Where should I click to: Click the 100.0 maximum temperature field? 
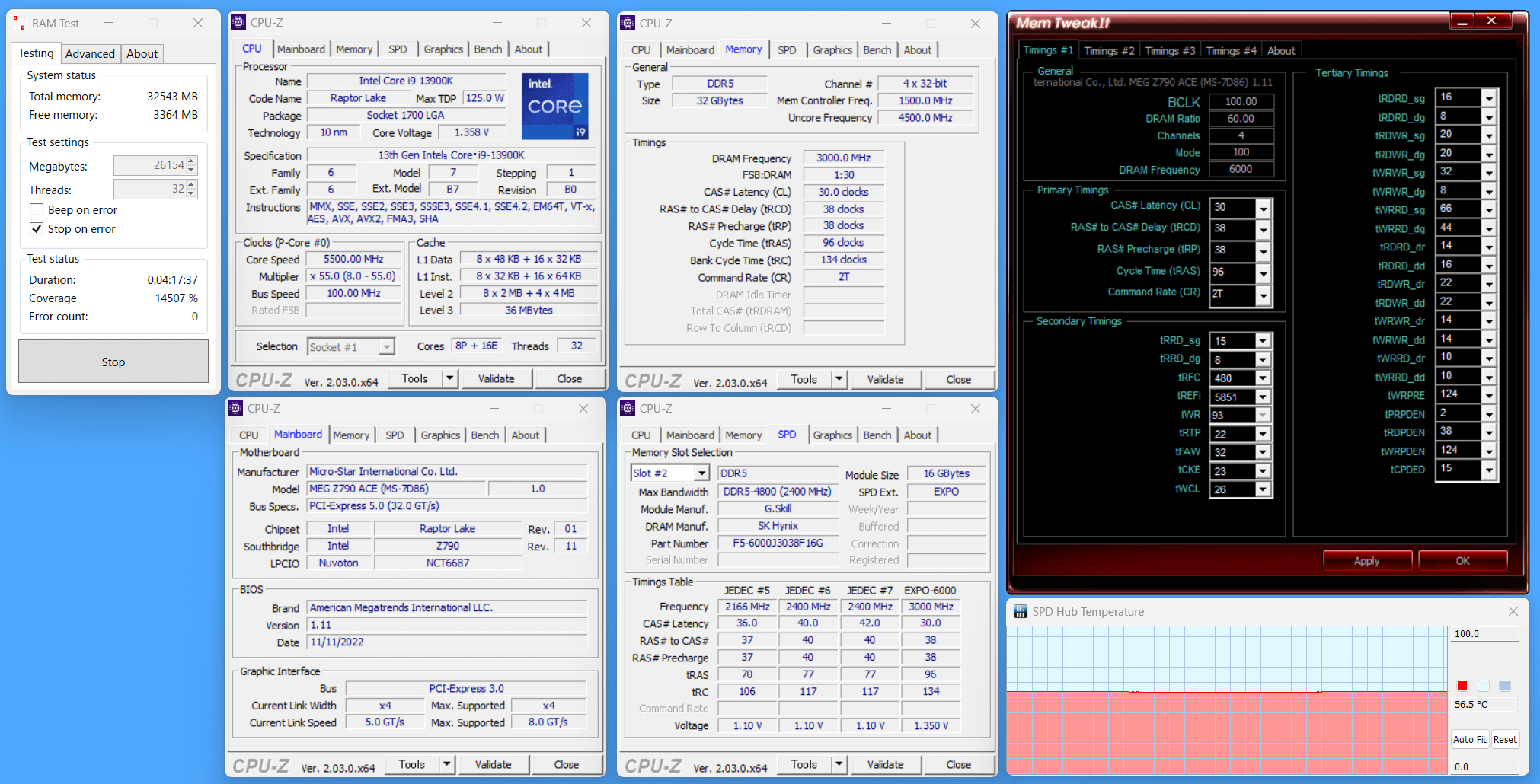tap(1484, 634)
